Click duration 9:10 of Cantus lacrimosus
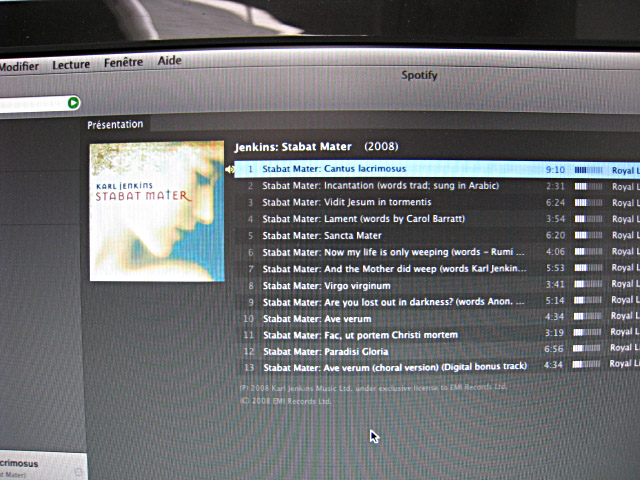The width and height of the screenshot is (640, 480). click(555, 170)
